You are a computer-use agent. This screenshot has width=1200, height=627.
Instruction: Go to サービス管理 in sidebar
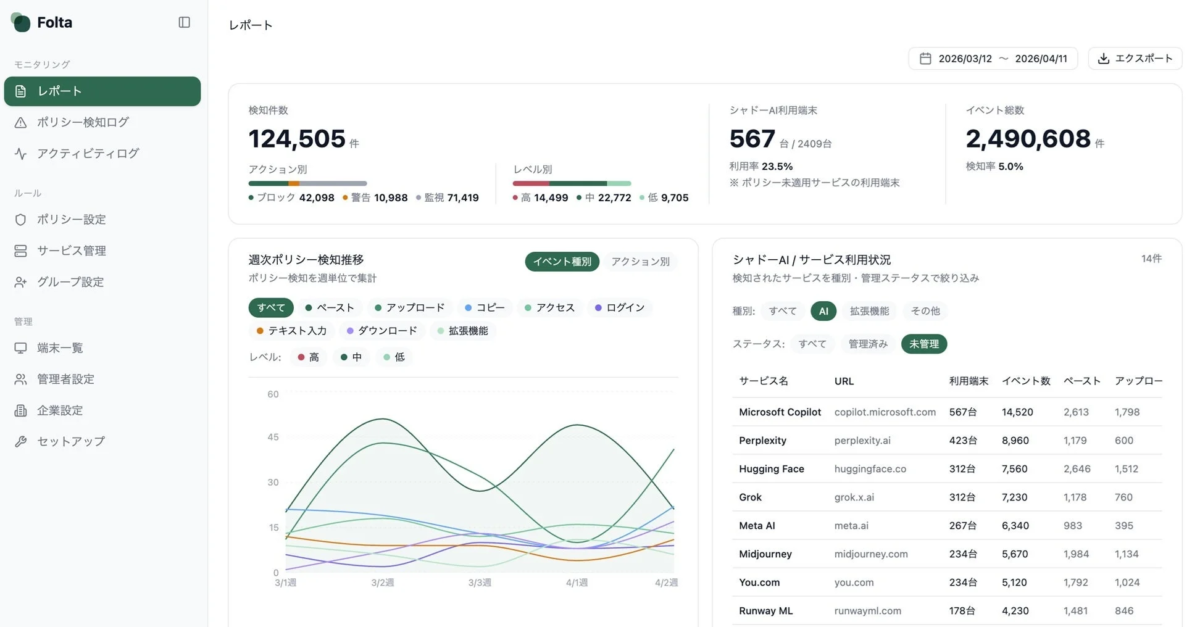coord(102,250)
